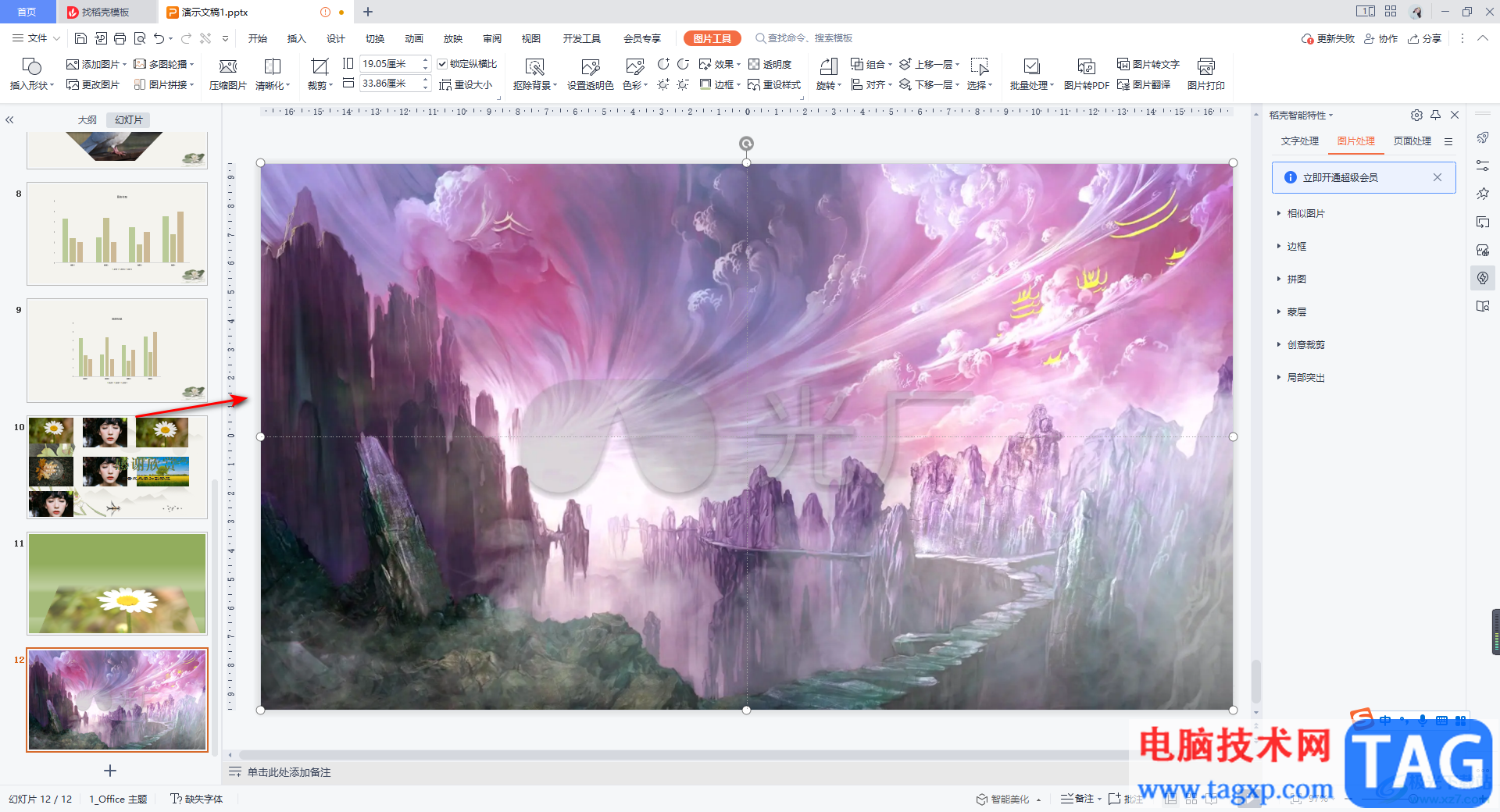1500x812 pixels.
Task: Click 缺失字体 missing fonts in status bar
Action: [x=197, y=799]
